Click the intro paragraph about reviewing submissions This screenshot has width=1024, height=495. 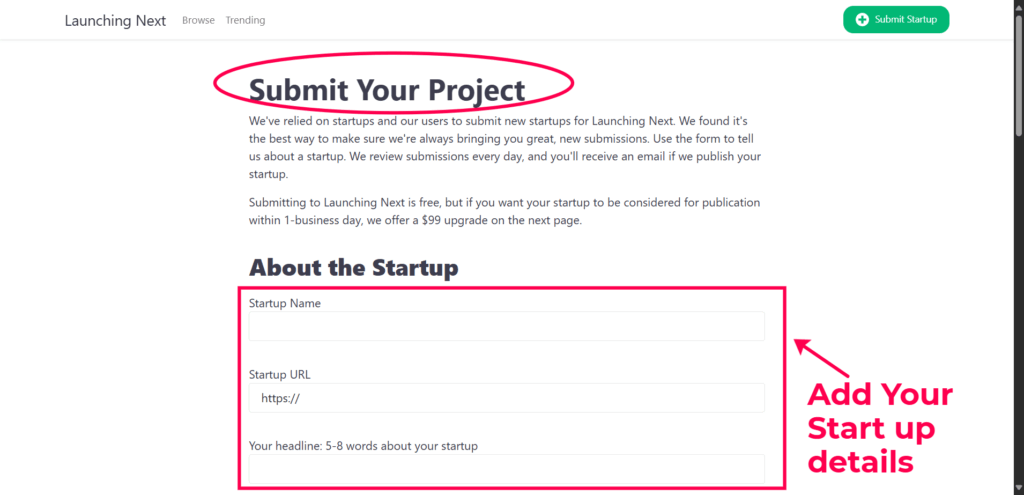point(505,148)
